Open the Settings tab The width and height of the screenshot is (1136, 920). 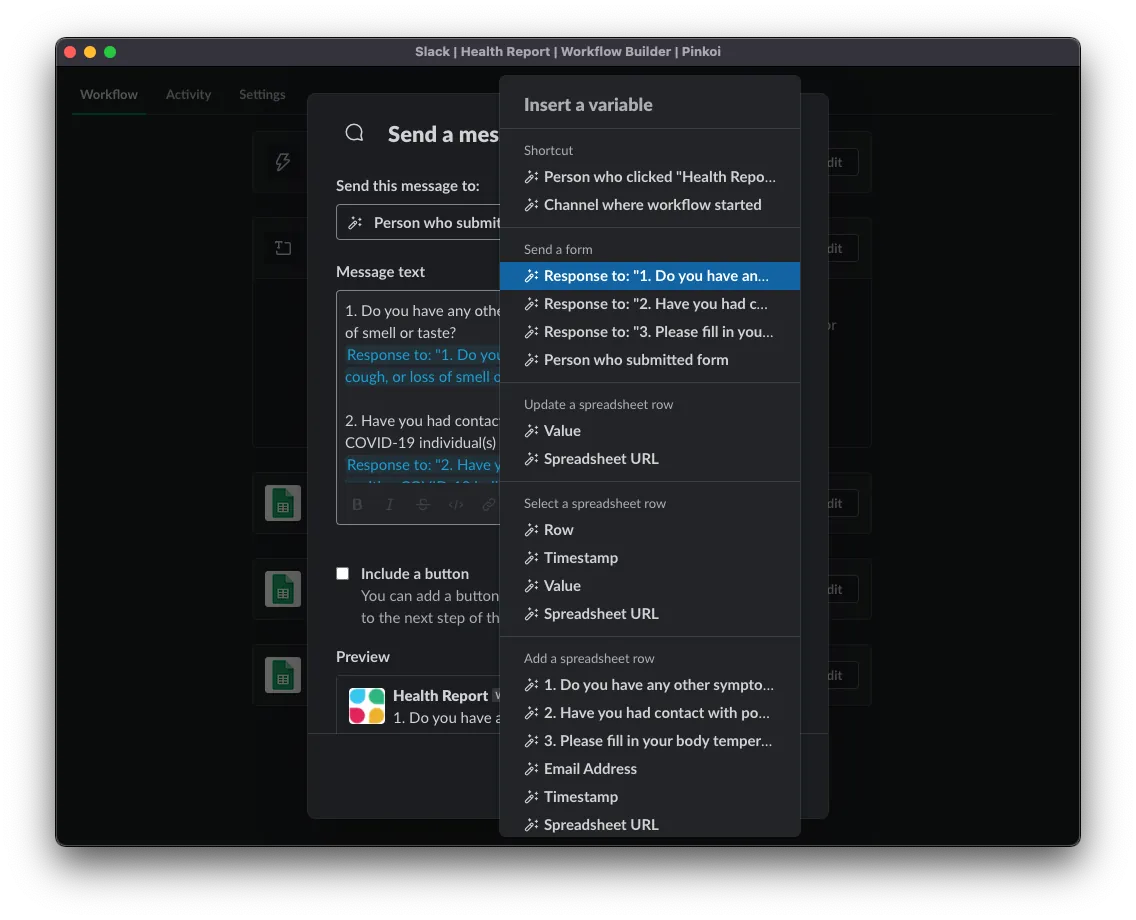[x=262, y=95]
